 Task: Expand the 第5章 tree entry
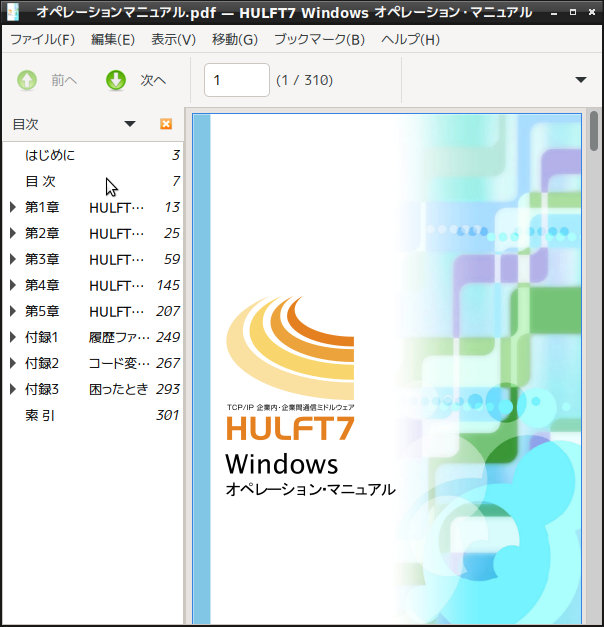[x=13, y=311]
